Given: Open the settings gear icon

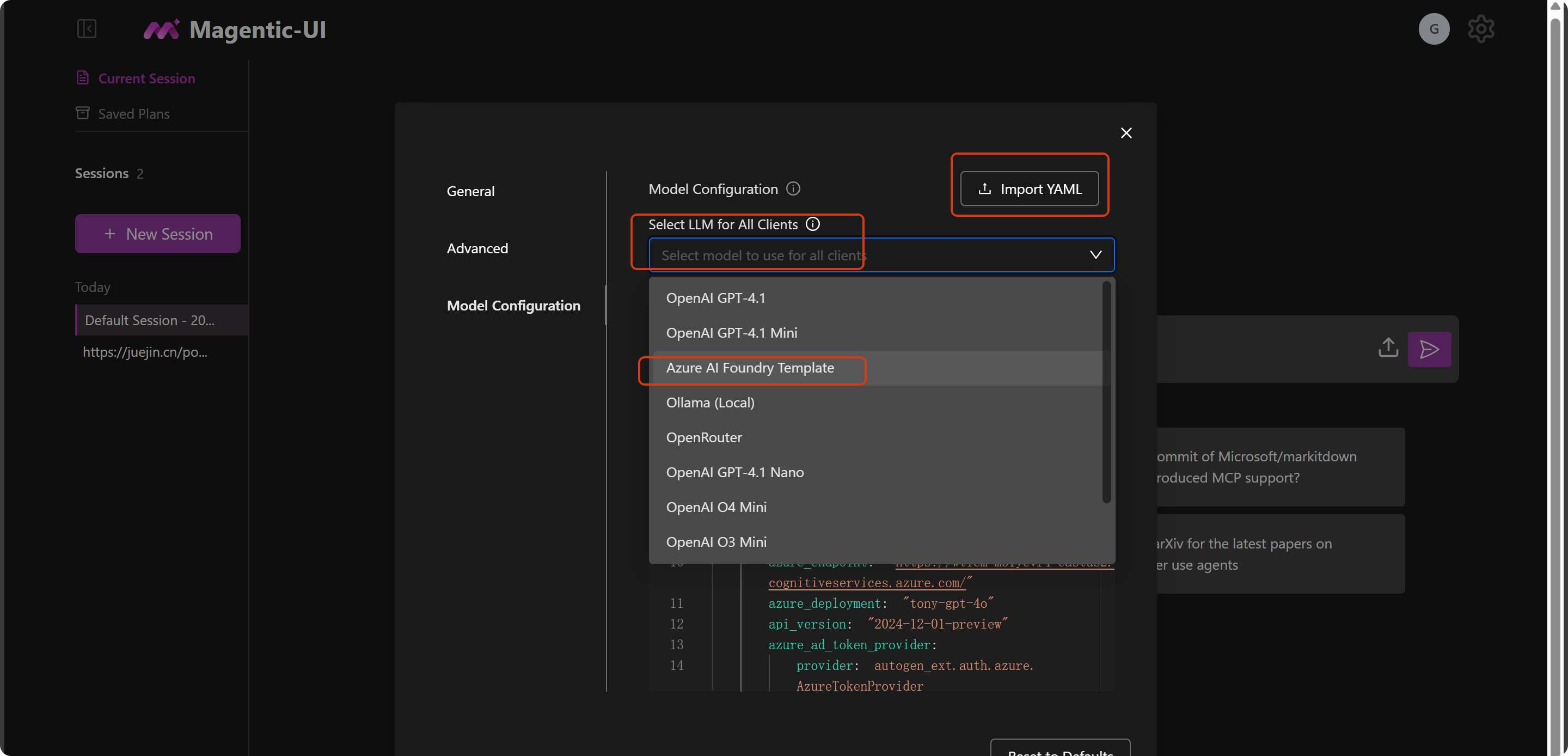Looking at the screenshot, I should [x=1480, y=29].
